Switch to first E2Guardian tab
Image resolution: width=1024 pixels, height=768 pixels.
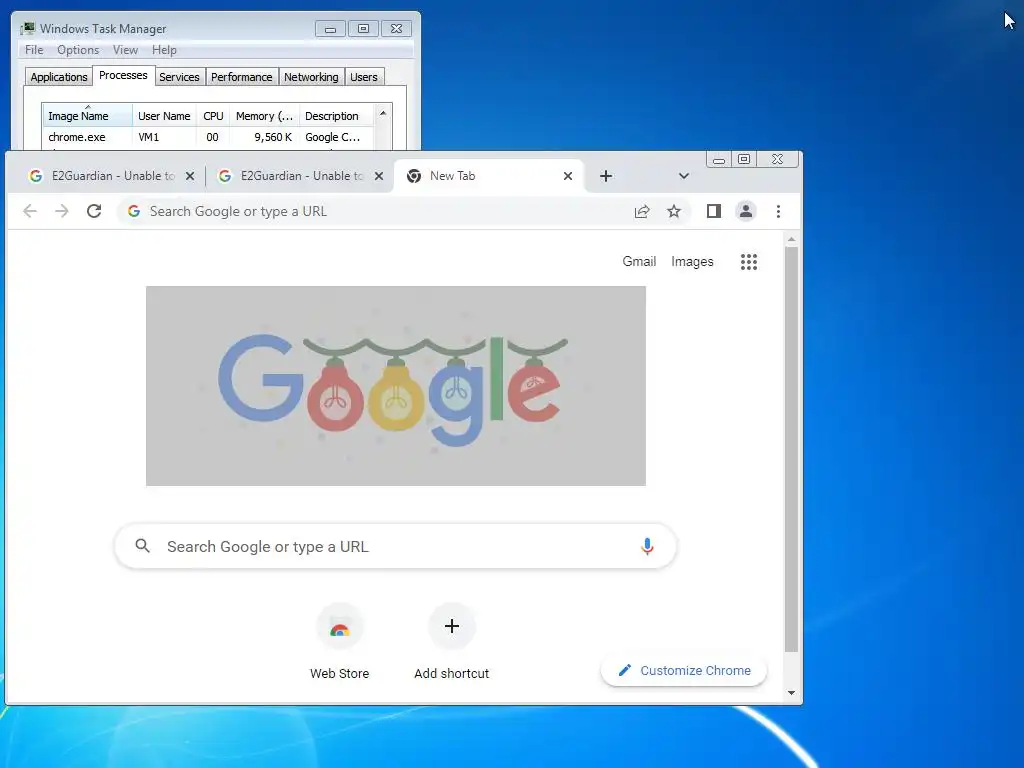coord(112,176)
